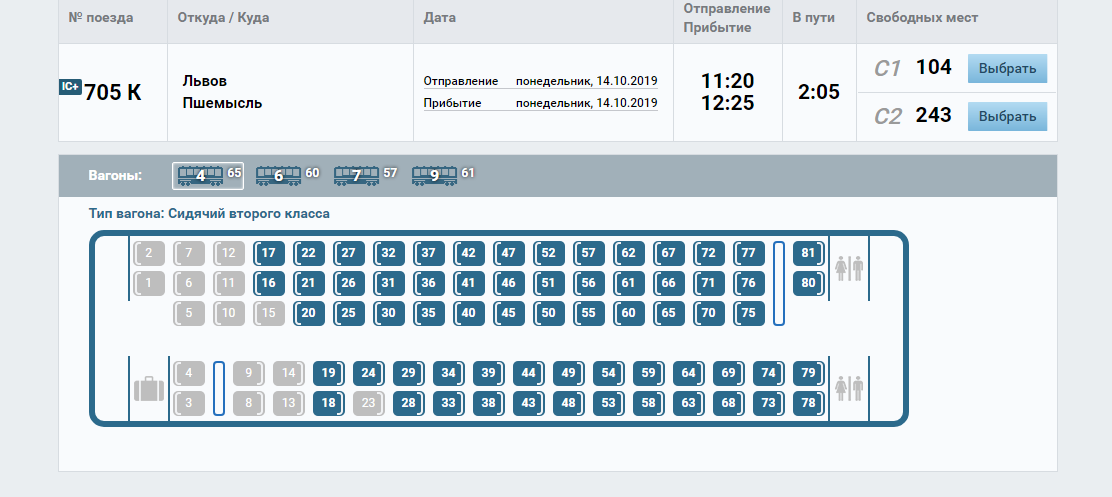
Task: Select seat 28
Action: tap(408, 403)
